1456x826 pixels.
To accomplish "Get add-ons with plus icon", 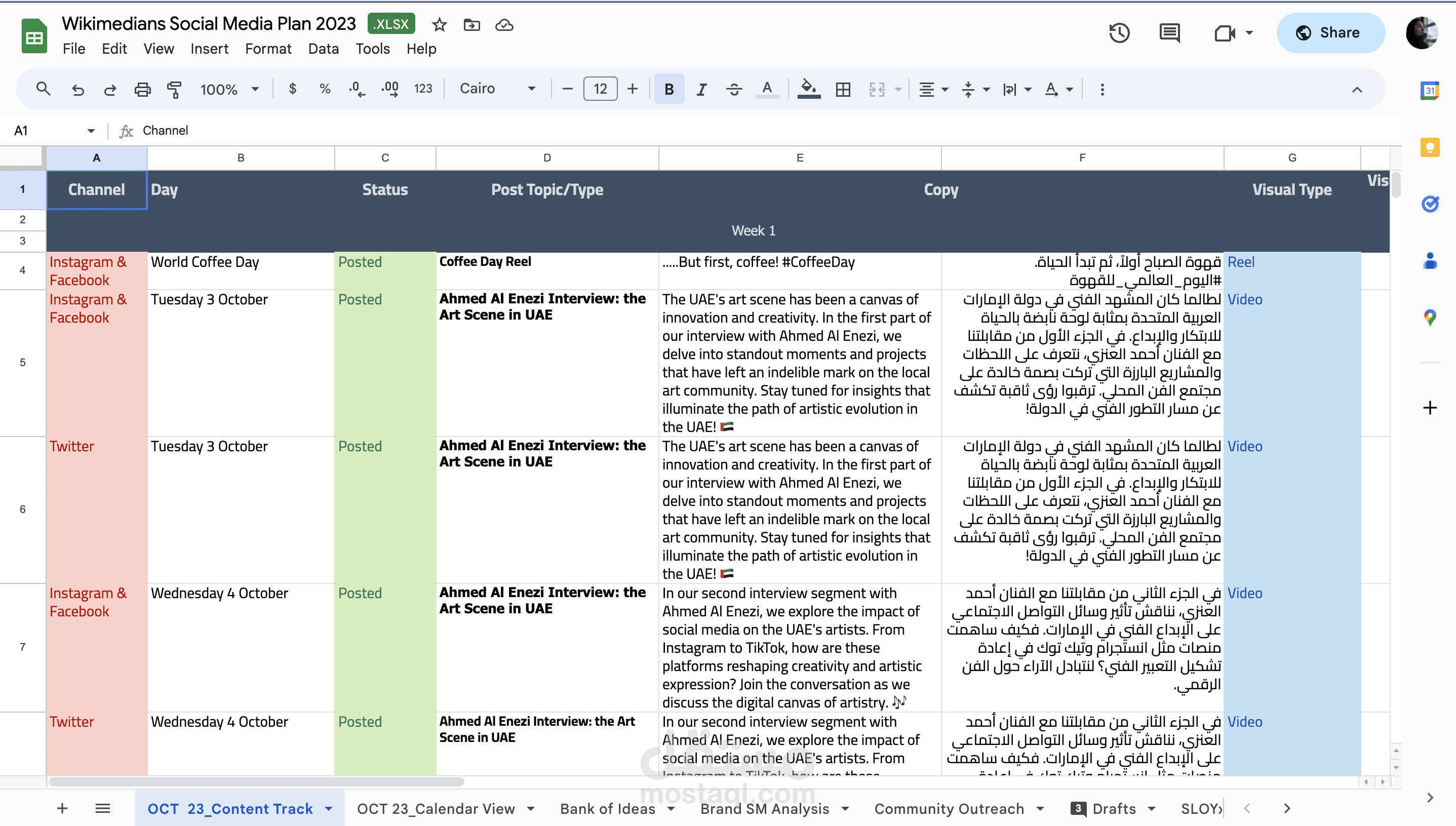I will pyautogui.click(x=1430, y=407).
